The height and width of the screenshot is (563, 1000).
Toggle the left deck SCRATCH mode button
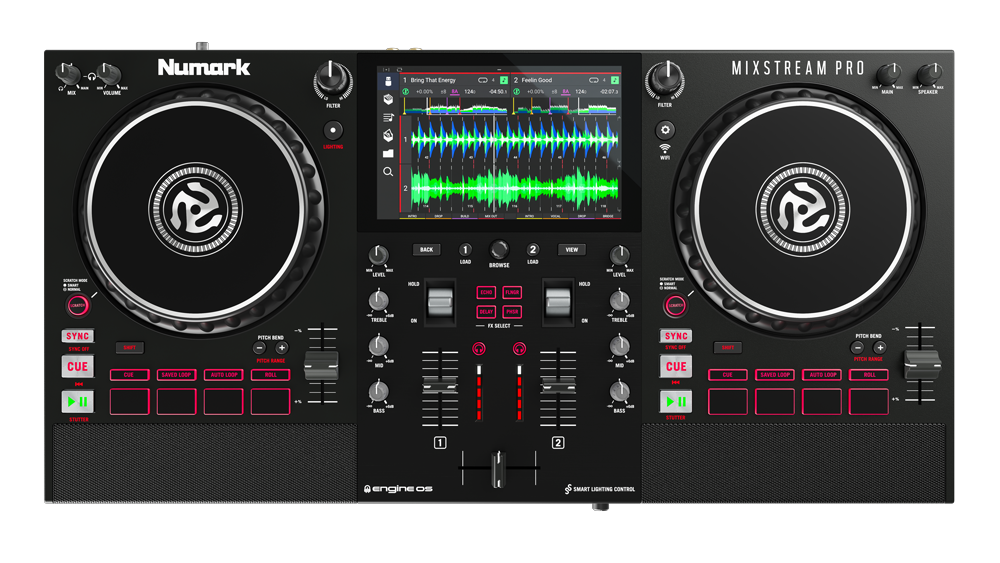(78, 306)
